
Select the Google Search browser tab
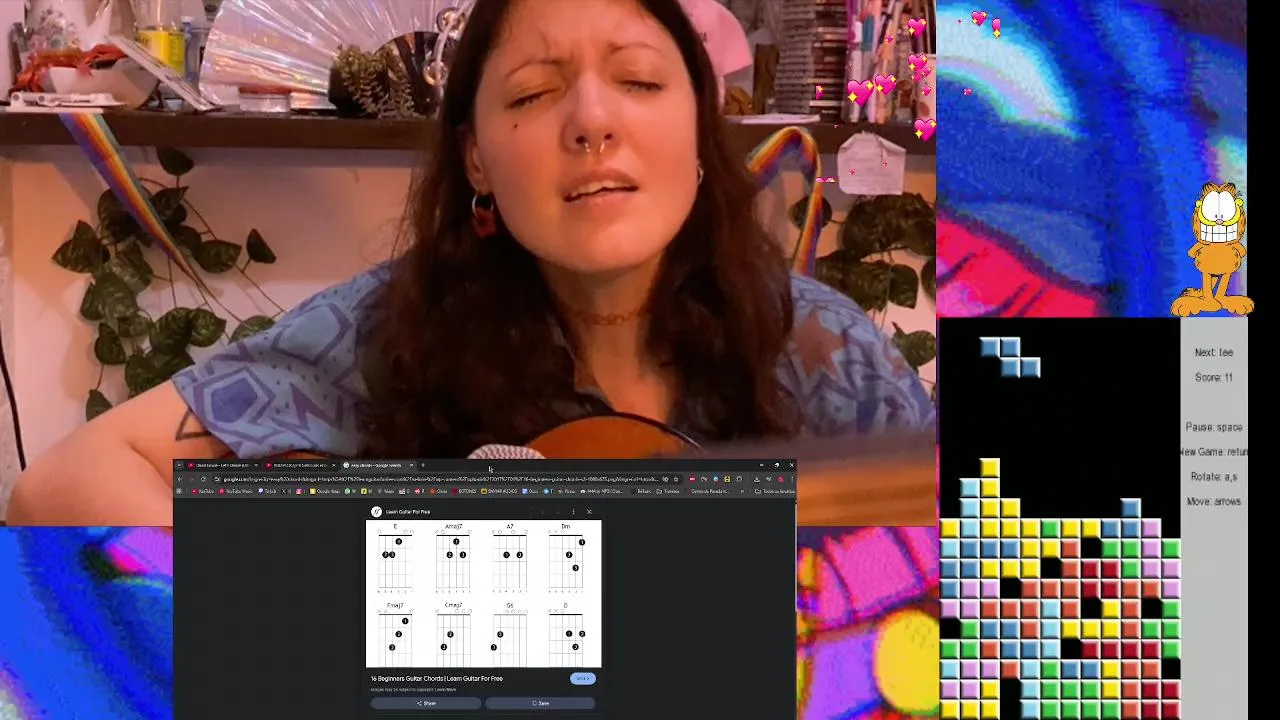coord(377,465)
